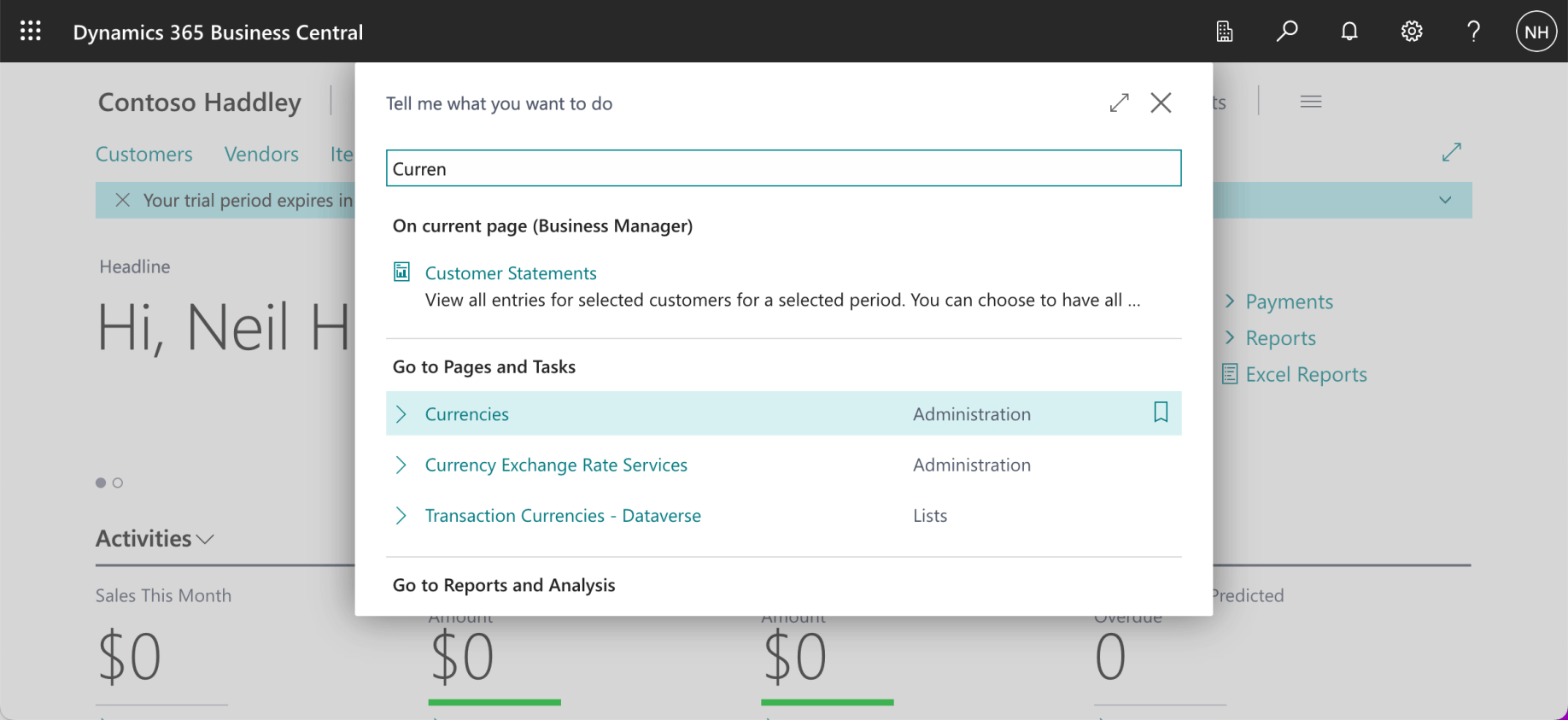This screenshot has height=720, width=1568.
Task: Click the Administration category beside Currencies
Action: pos(972,414)
